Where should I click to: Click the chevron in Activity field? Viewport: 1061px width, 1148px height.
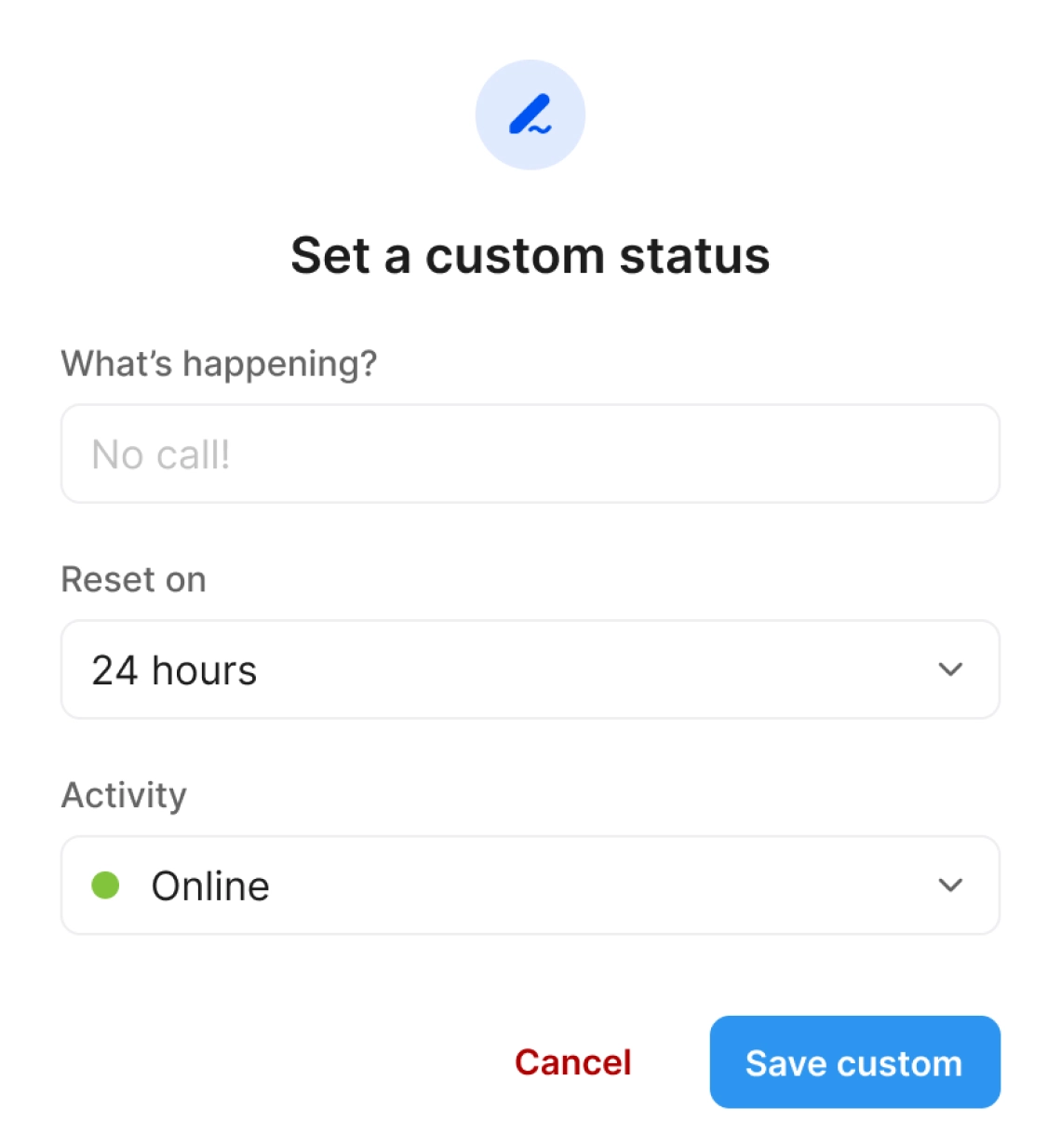pos(949,885)
